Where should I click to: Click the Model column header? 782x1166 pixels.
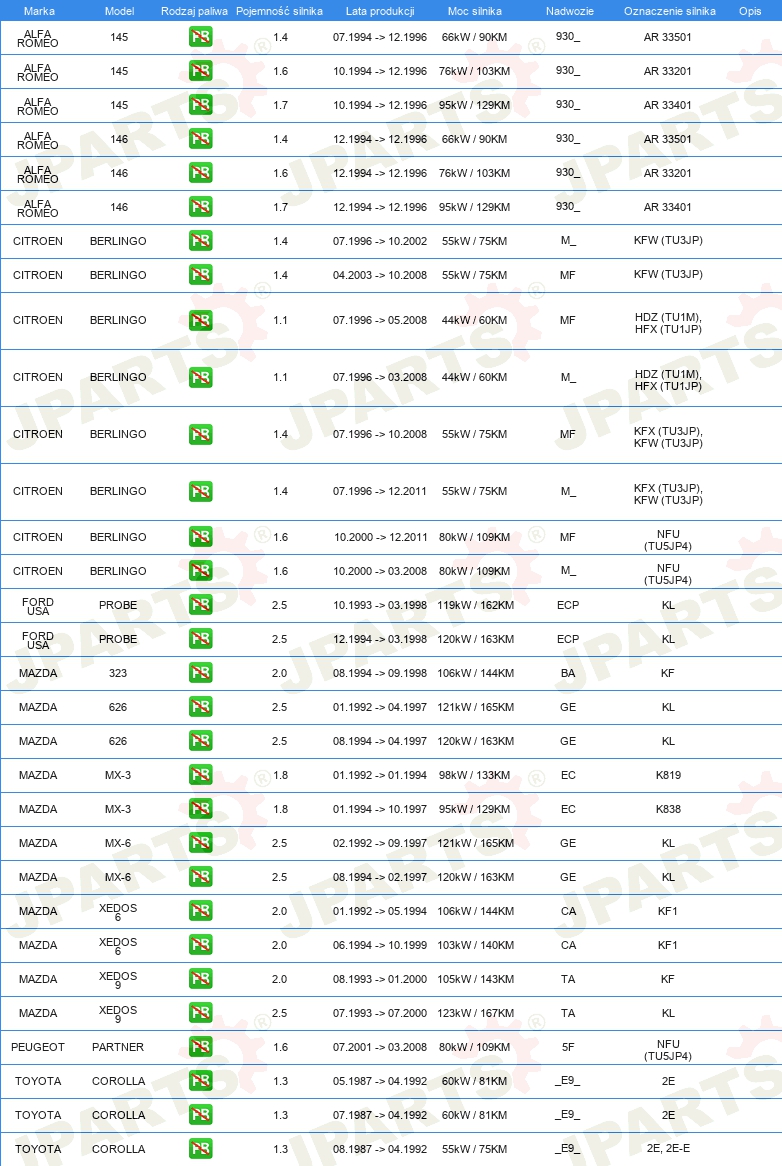click(120, 11)
